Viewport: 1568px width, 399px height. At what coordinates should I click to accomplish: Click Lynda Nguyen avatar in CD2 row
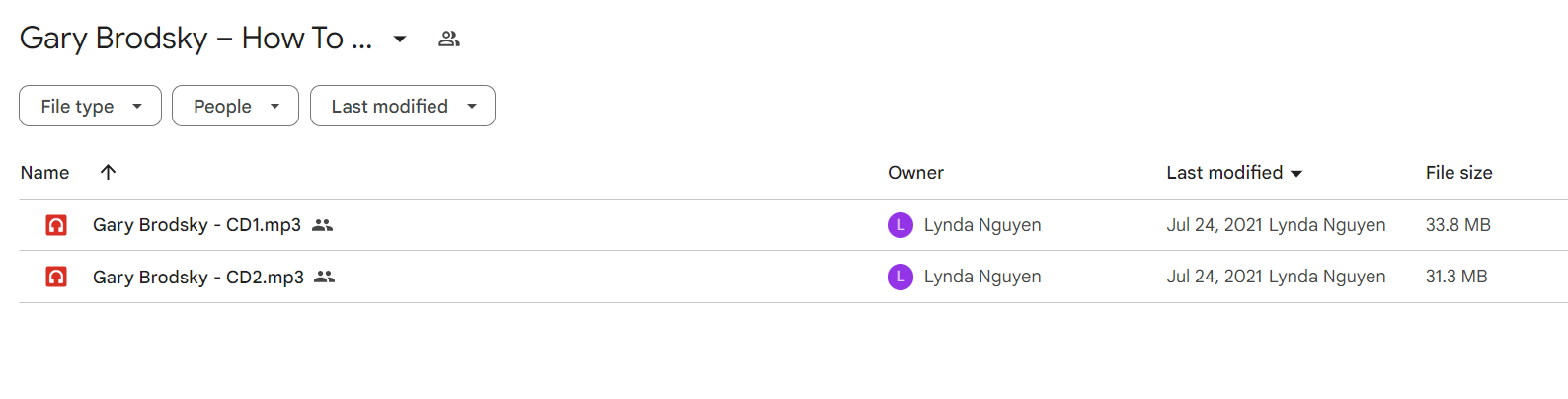(901, 277)
